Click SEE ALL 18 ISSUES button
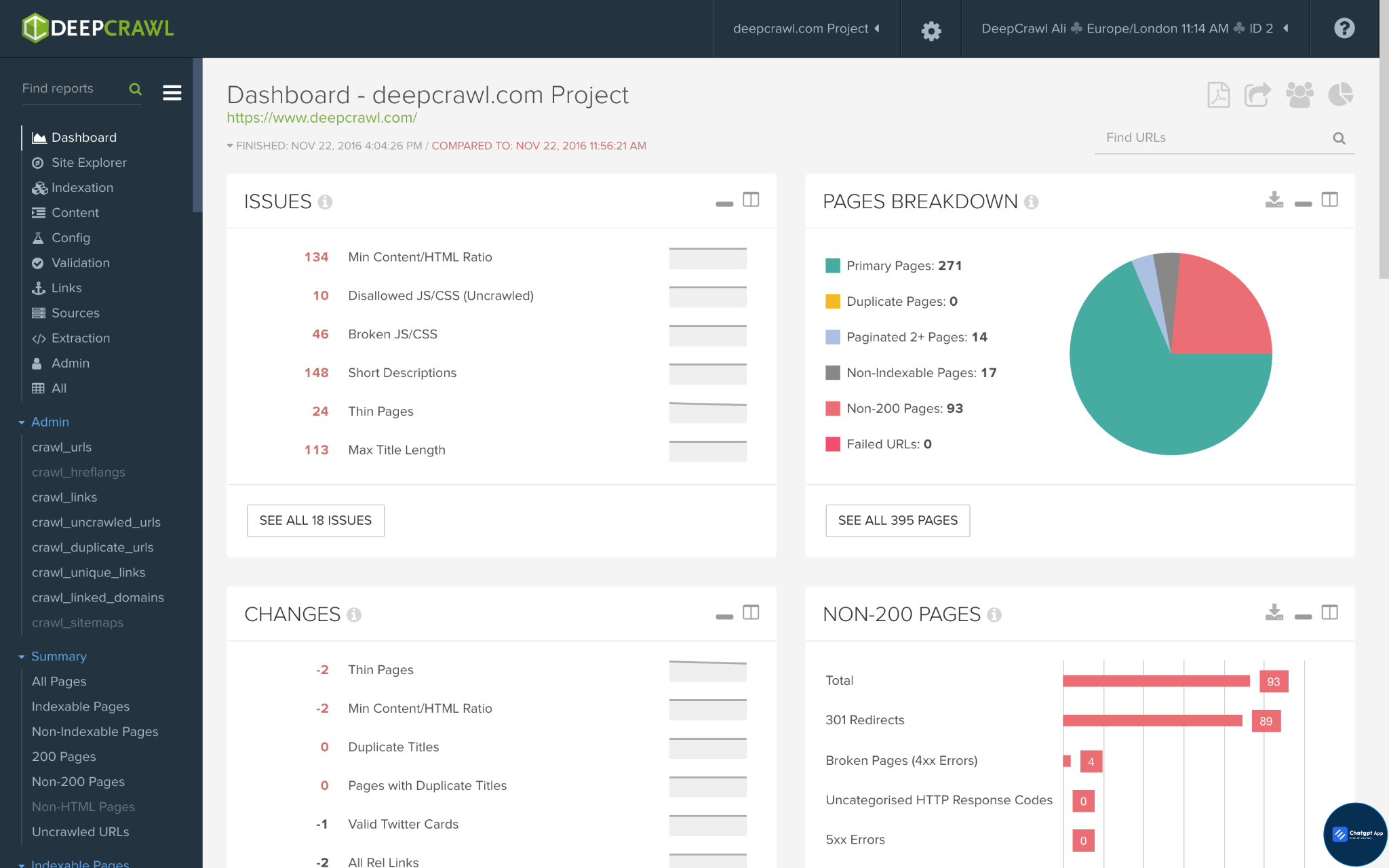The image size is (1389, 868). point(315,521)
